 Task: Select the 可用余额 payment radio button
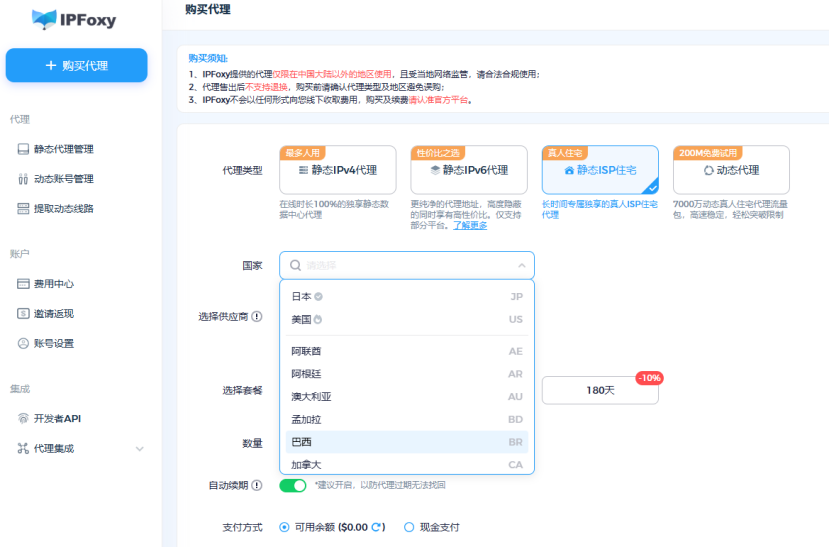pos(285,527)
